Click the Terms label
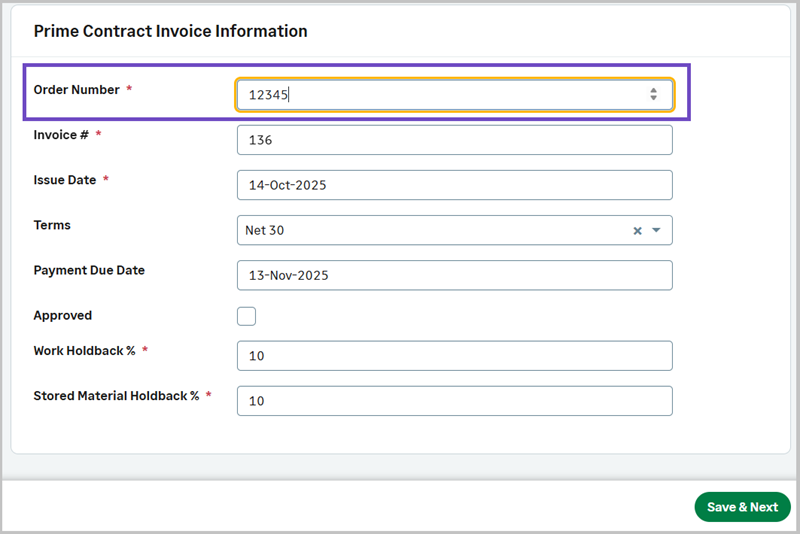The width and height of the screenshot is (800, 534). point(52,226)
